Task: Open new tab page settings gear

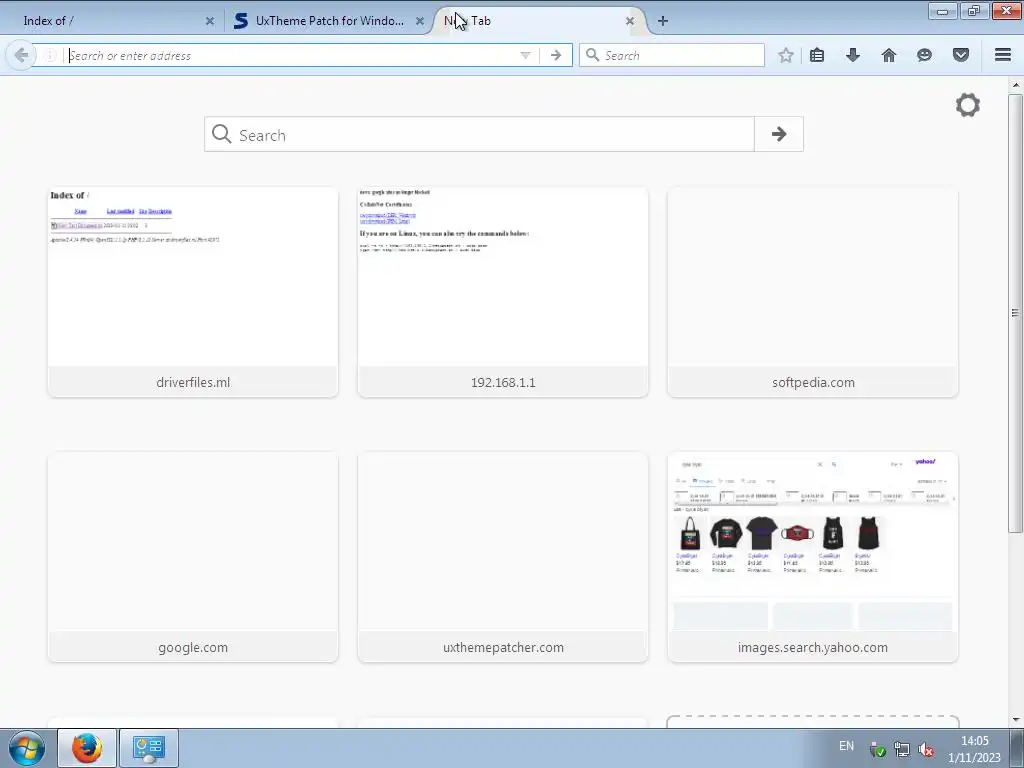Action: 968,105
